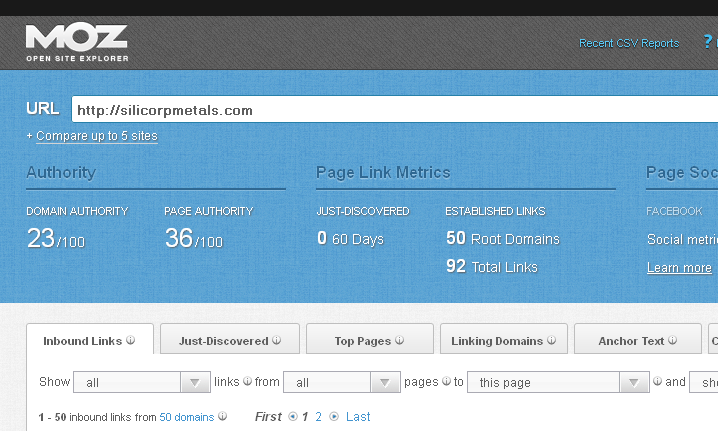The image size is (718, 431).
Task: Click info icon after the word links
Action: 247,381
